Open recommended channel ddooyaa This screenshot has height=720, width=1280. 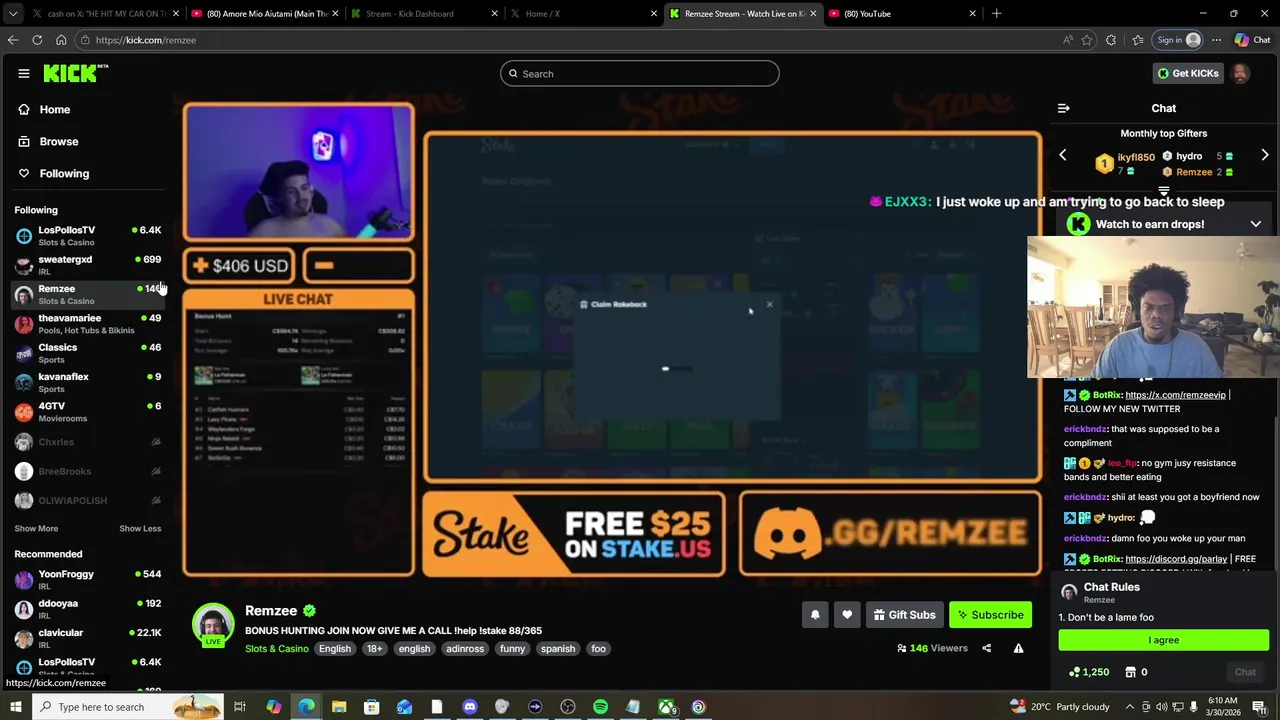point(88,608)
